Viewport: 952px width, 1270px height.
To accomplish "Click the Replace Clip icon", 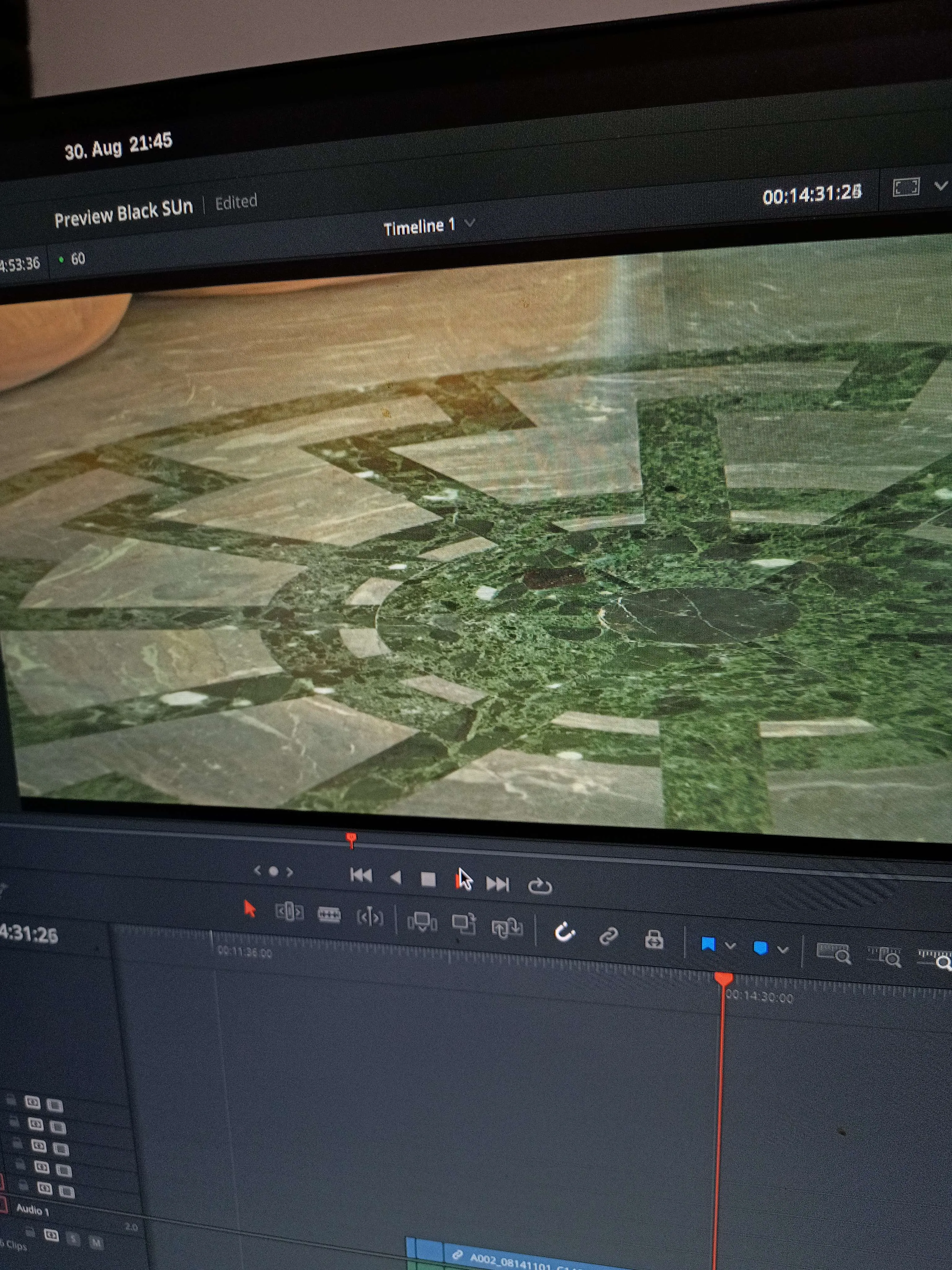I will click(507, 928).
